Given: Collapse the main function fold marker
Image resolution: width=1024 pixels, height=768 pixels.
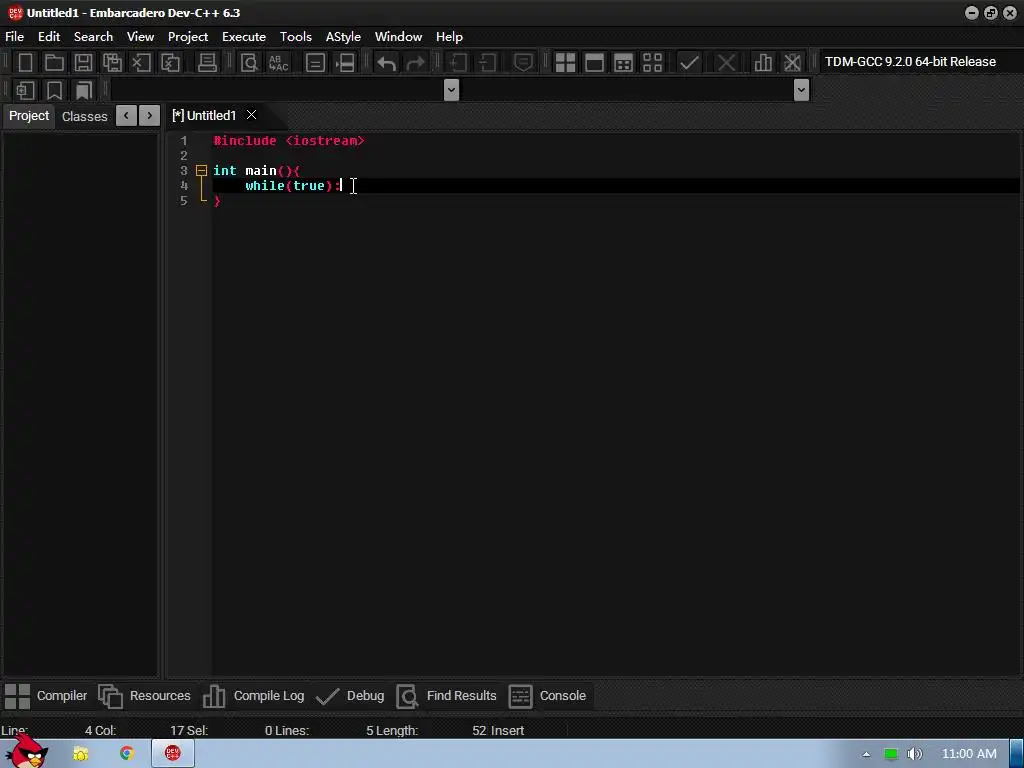Looking at the screenshot, I should point(201,170).
